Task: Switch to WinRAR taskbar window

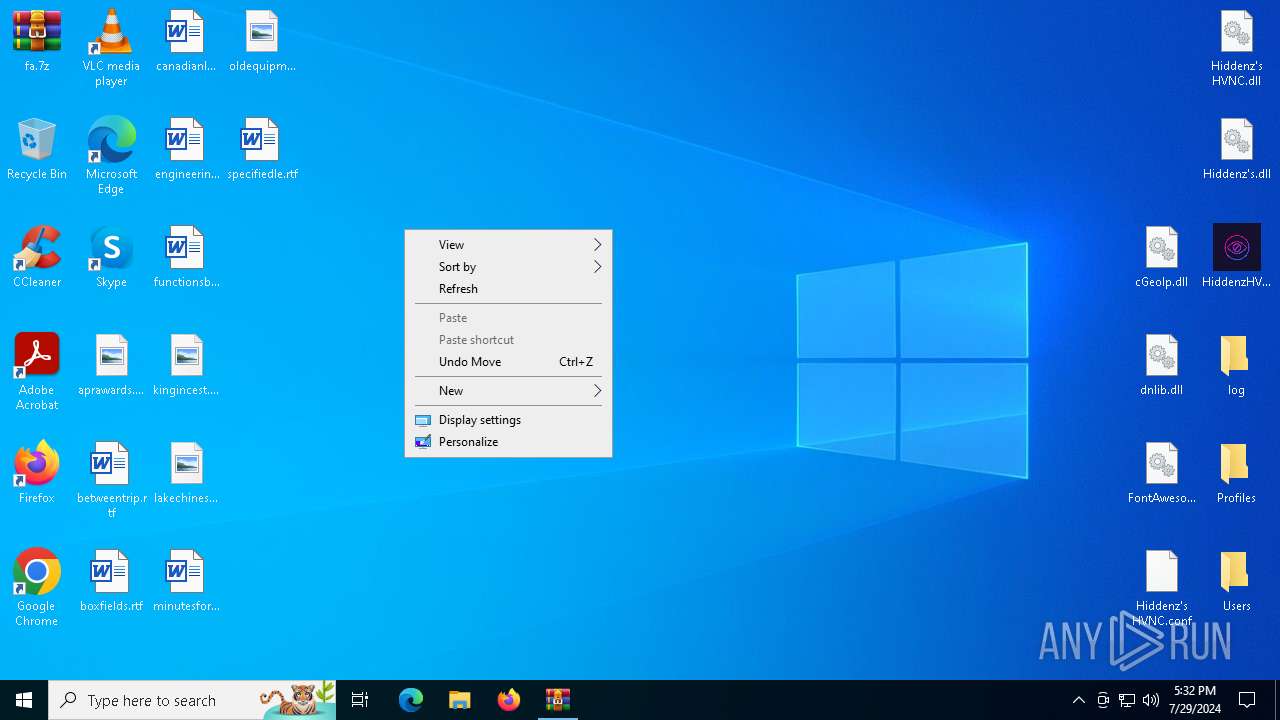Action: coord(558,700)
